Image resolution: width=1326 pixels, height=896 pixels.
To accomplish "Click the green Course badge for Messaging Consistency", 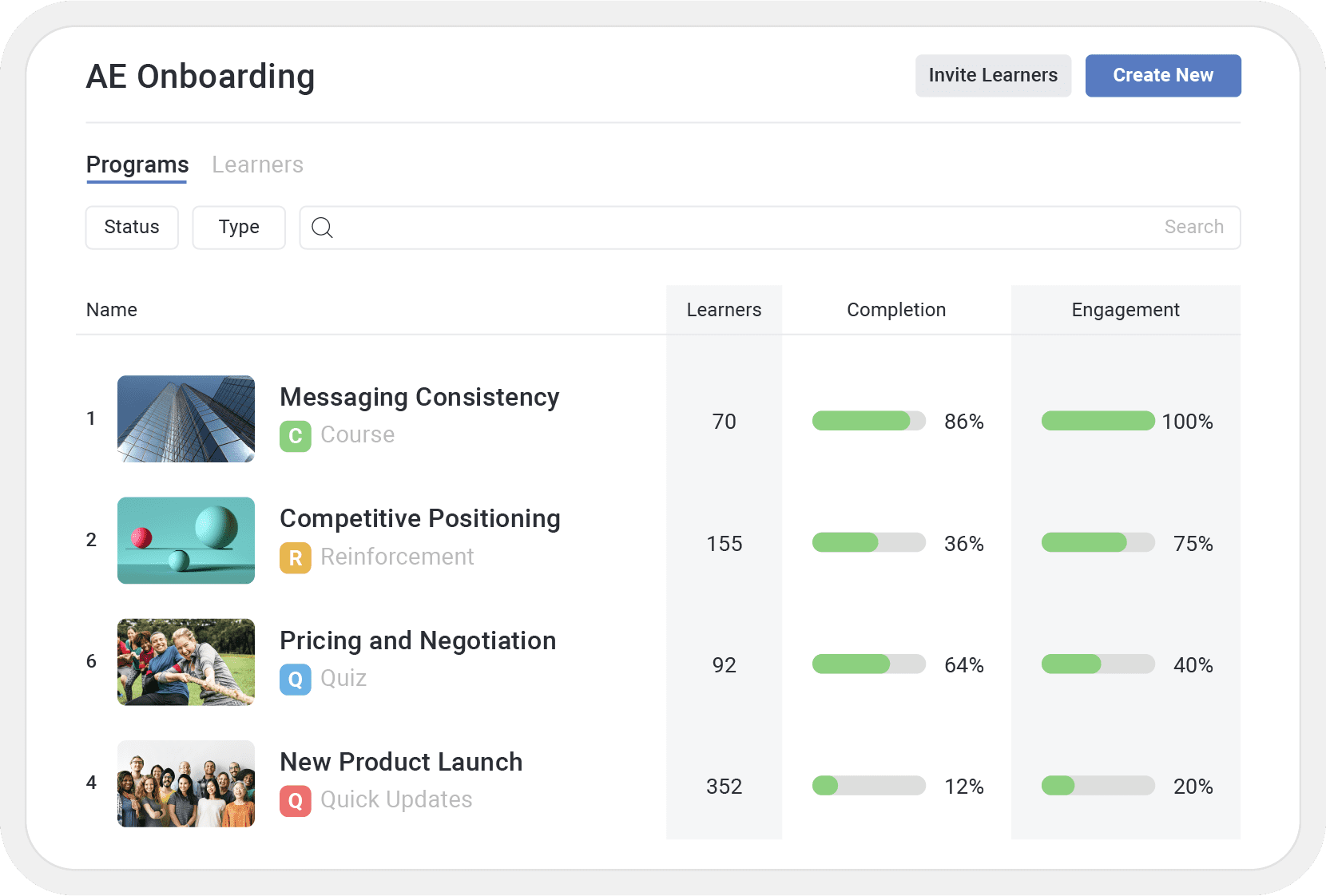I will tap(295, 435).
